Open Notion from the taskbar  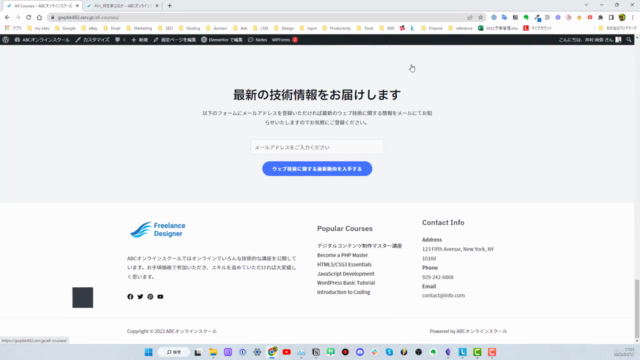click(x=316, y=352)
